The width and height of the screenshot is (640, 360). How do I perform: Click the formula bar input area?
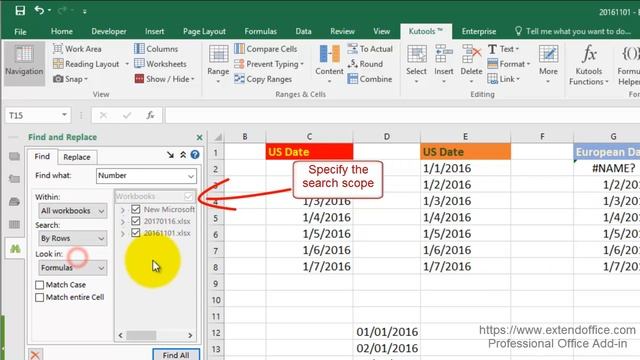pyautogui.click(x=402, y=116)
